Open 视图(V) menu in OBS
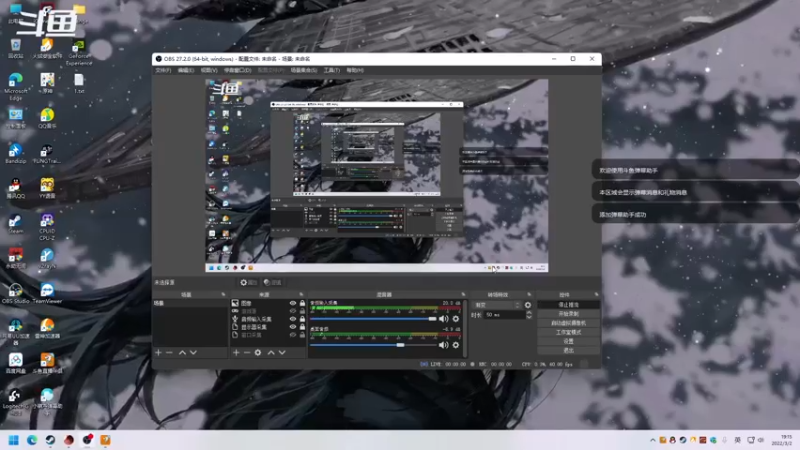Image resolution: width=800 pixels, height=450 pixels. pos(209,70)
